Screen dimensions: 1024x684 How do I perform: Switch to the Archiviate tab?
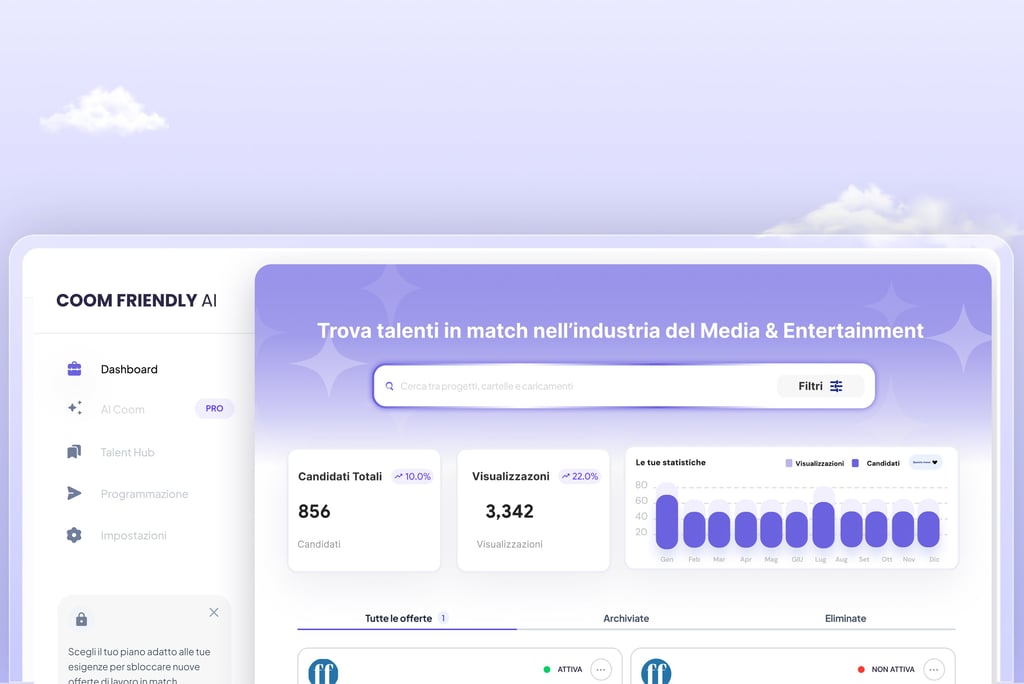click(626, 618)
